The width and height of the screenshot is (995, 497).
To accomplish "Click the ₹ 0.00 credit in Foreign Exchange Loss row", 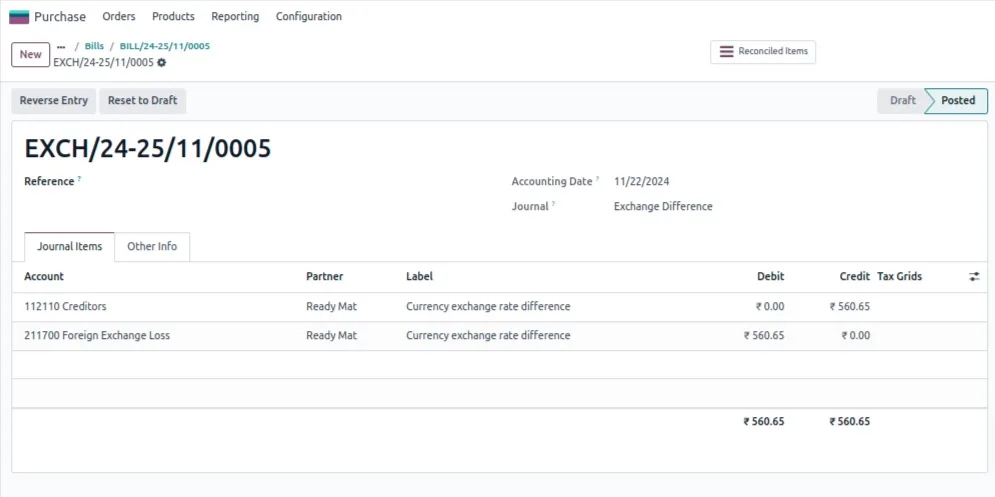I will pyautogui.click(x=856, y=336).
